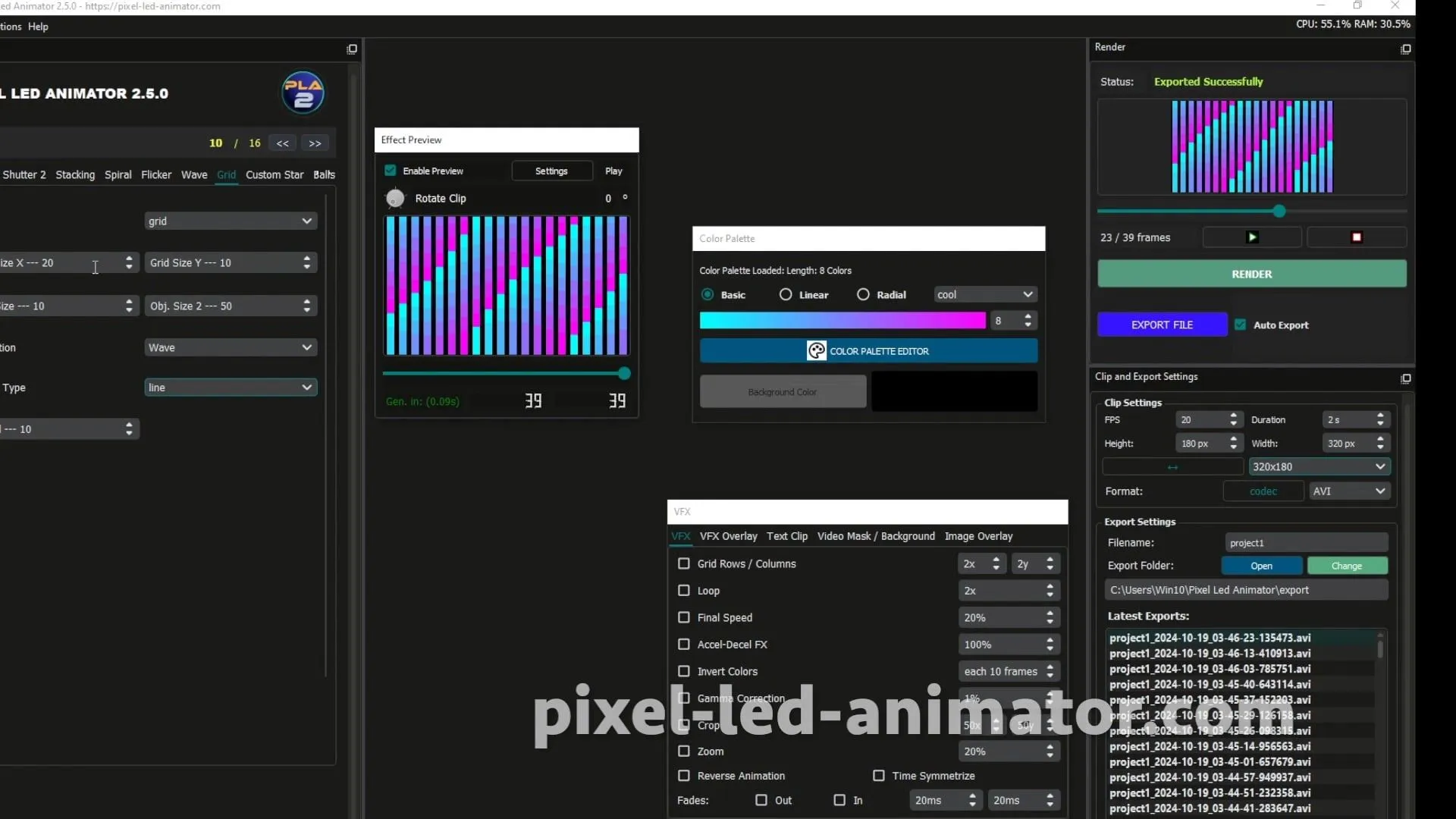Select the Radial palette mode

tap(863, 294)
